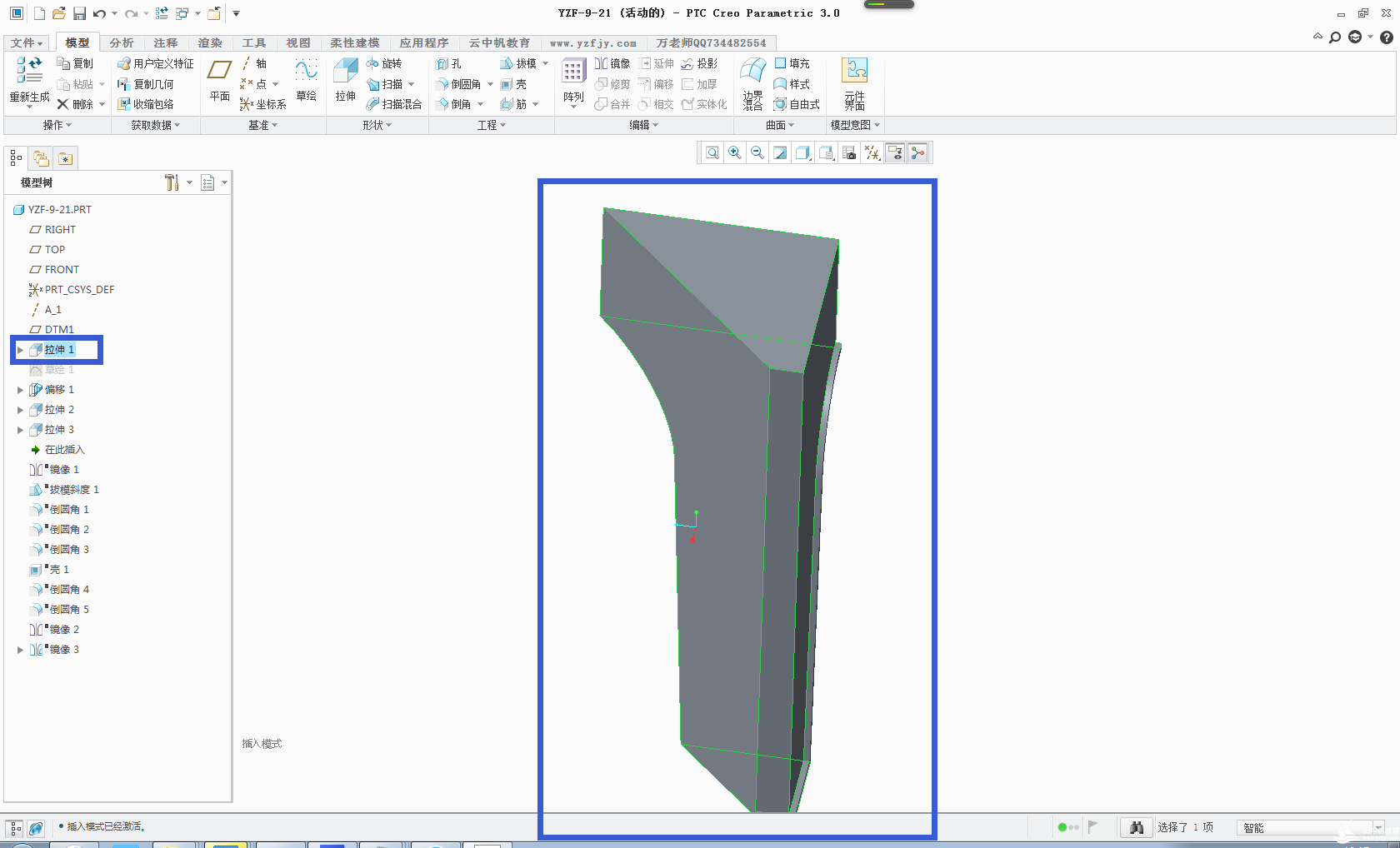The width and height of the screenshot is (1400, 848).
Task: Click the 平面 (Plane) datum icon
Action: [220, 80]
